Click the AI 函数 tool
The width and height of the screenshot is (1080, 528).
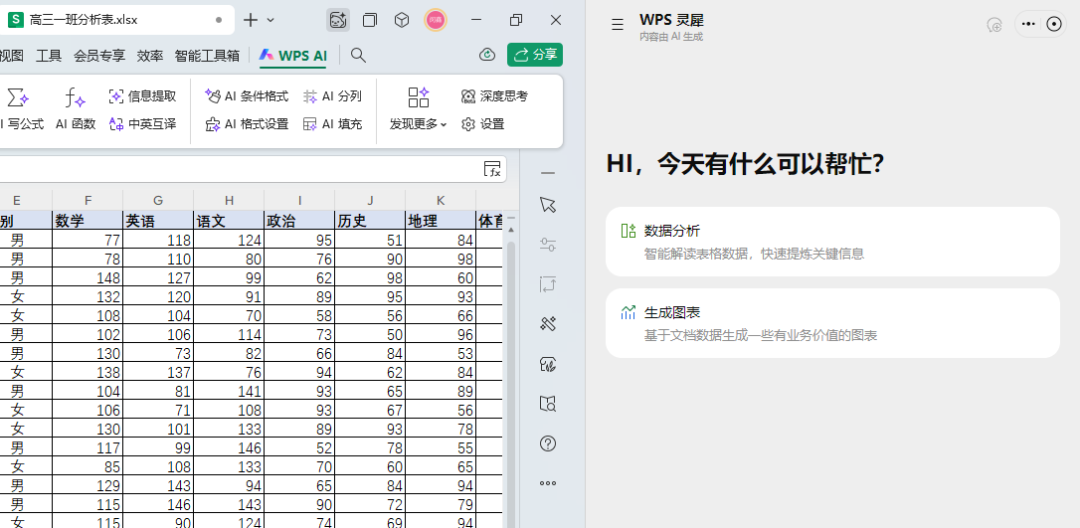coord(75,109)
